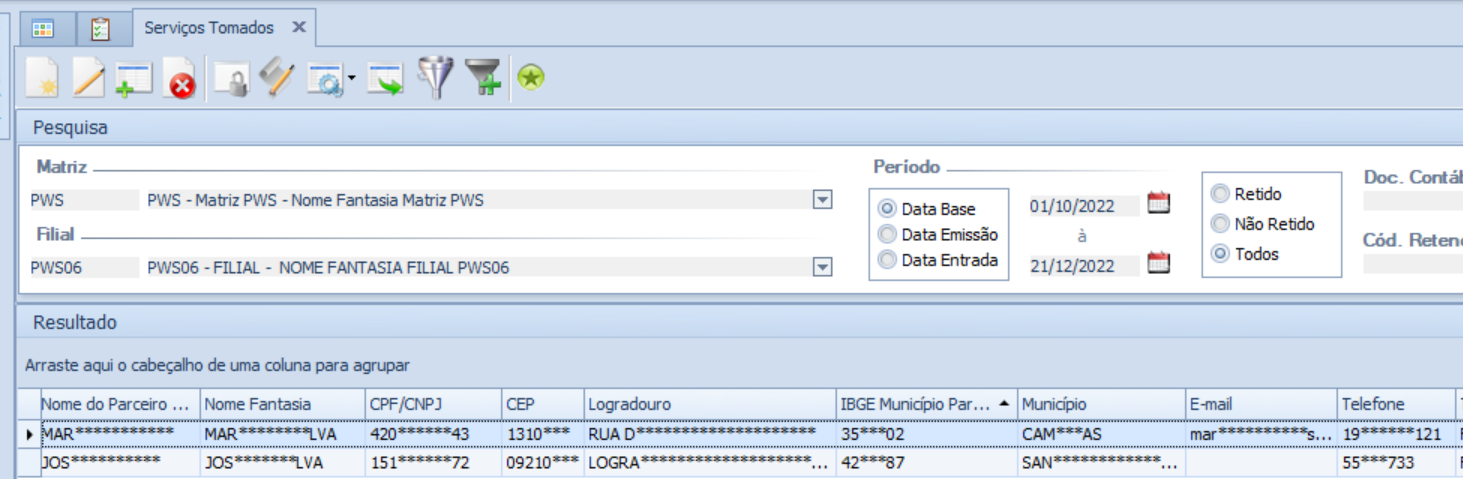Viewport: 1463px width, 479px height.
Task: Click IBGE cell 35***02
Action: [926, 434]
